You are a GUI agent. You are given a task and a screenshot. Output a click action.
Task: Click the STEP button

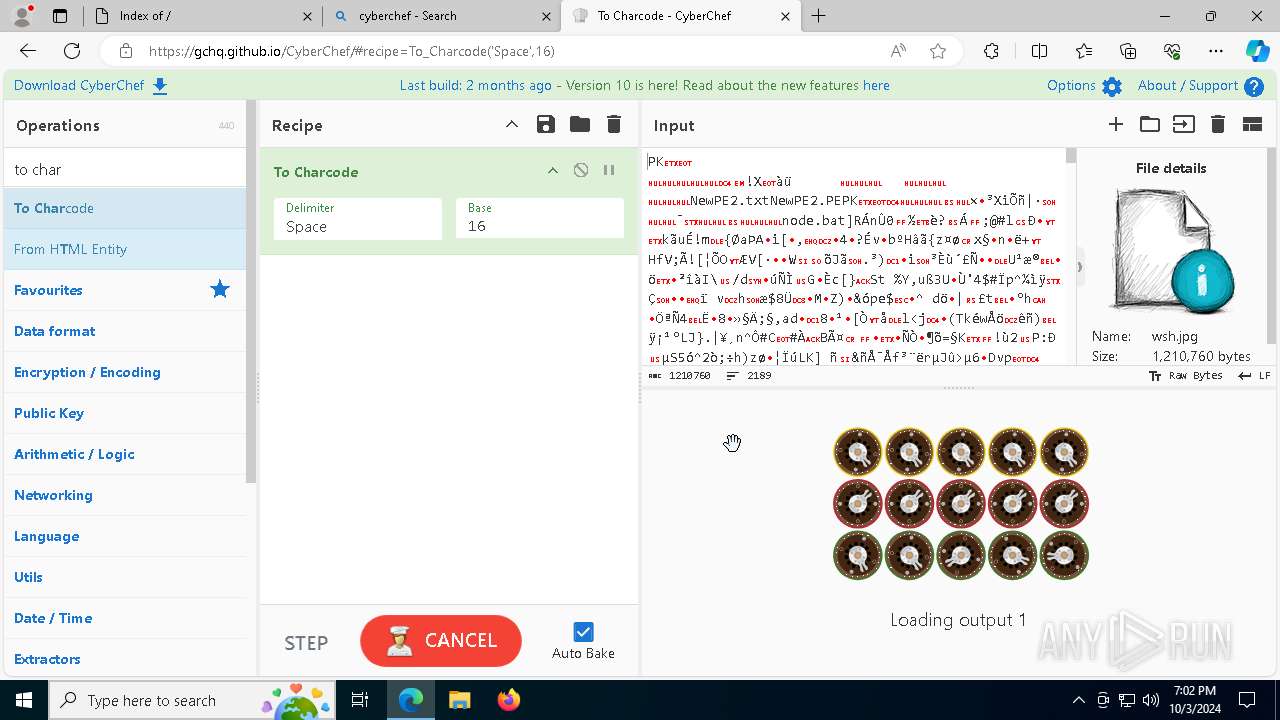(306, 643)
